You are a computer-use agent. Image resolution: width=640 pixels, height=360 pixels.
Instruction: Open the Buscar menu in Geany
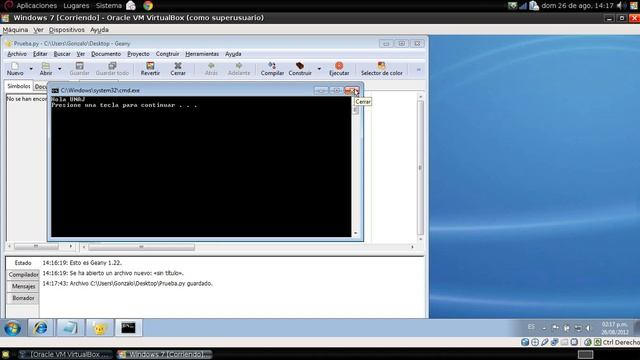(x=62, y=54)
